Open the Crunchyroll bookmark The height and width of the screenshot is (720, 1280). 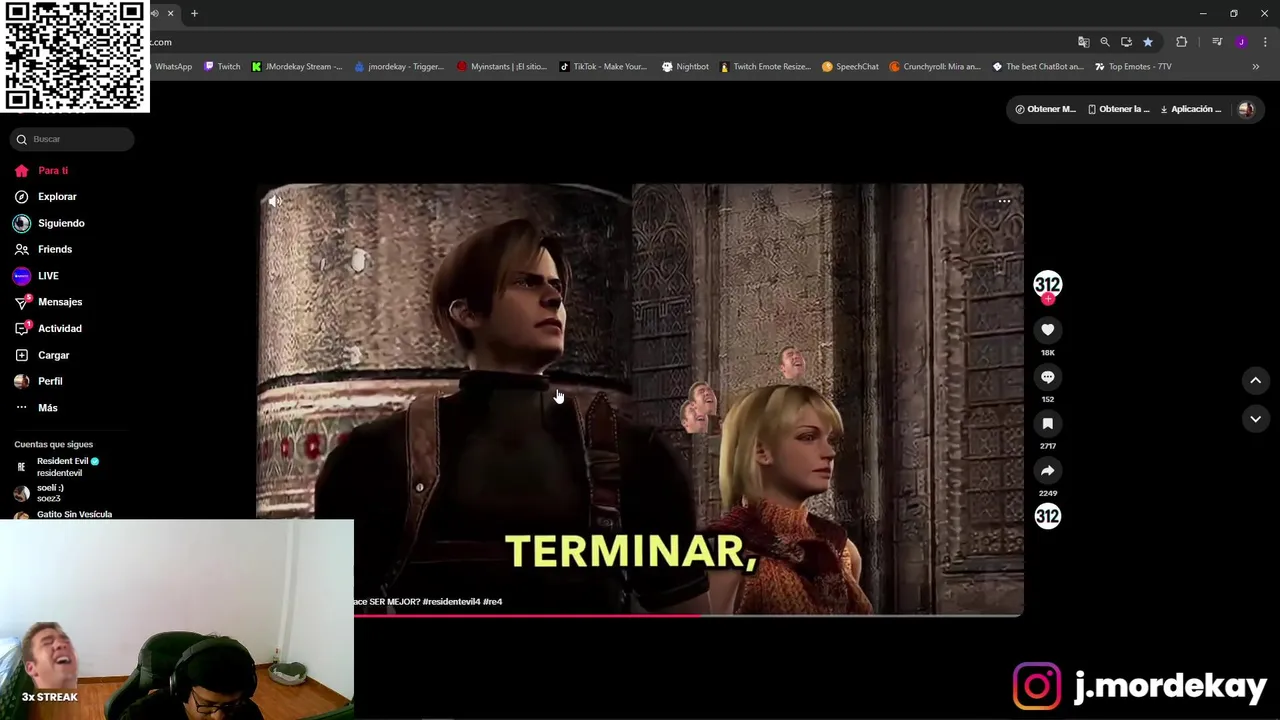click(935, 67)
